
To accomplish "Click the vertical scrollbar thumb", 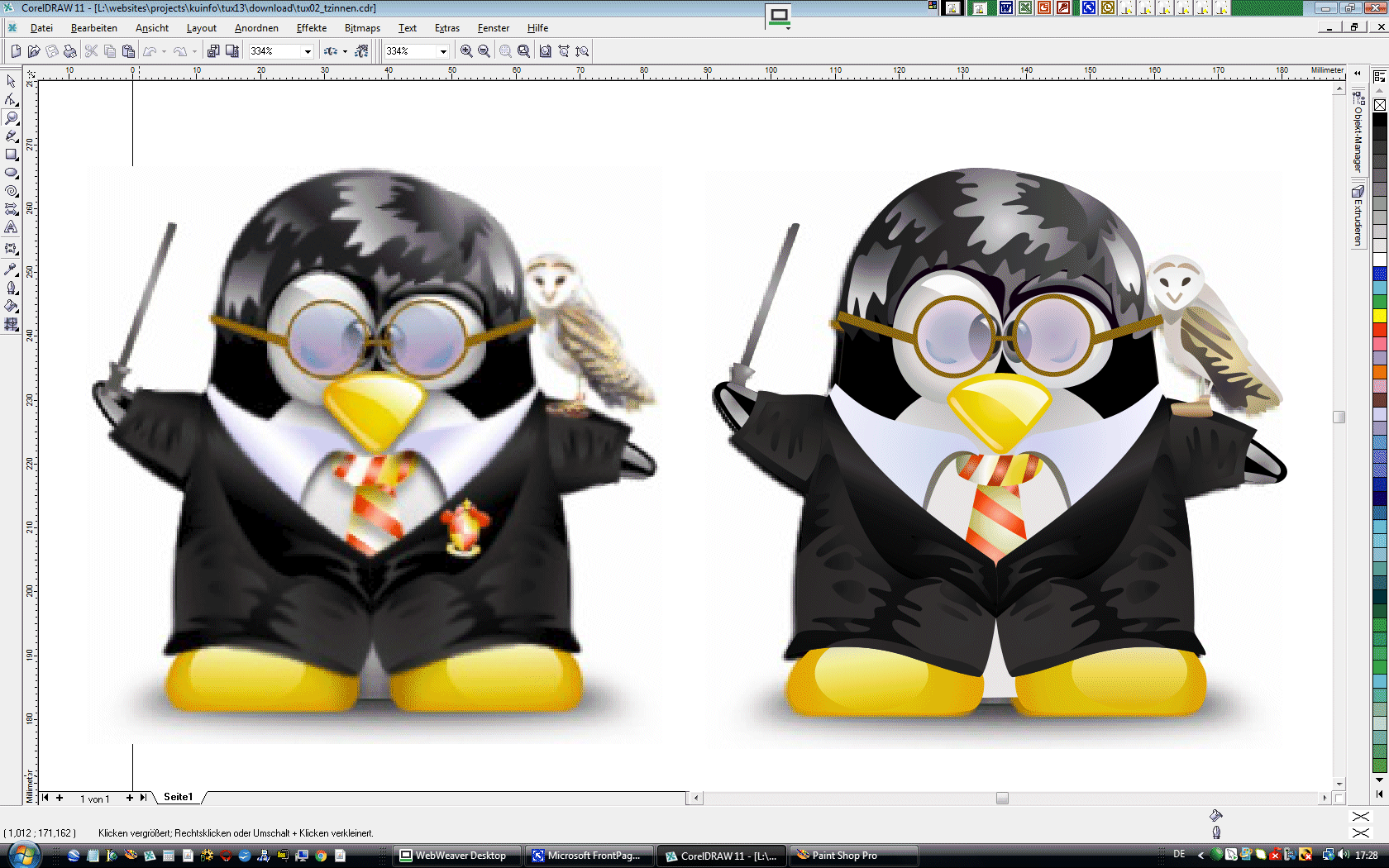I will [1339, 417].
